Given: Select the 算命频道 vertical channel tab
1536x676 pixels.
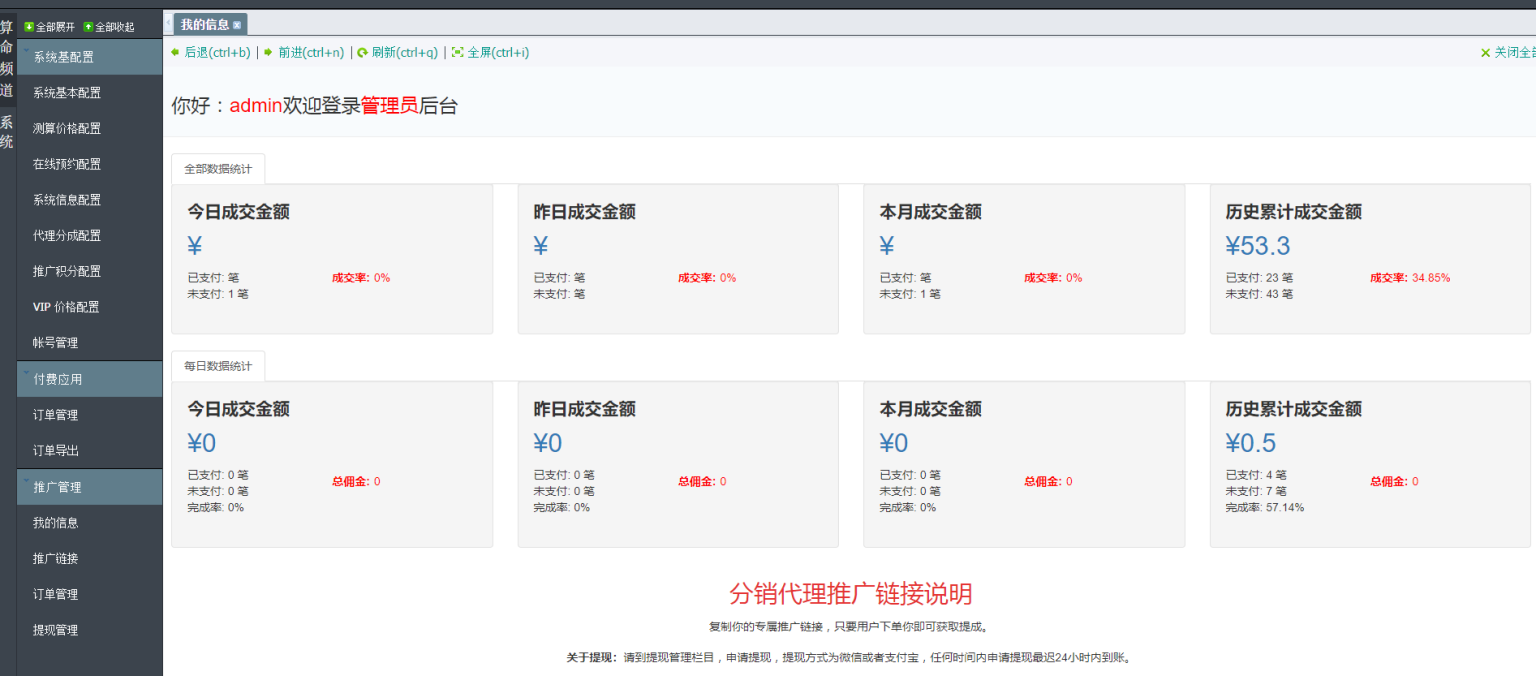Looking at the screenshot, I should (x=7, y=58).
